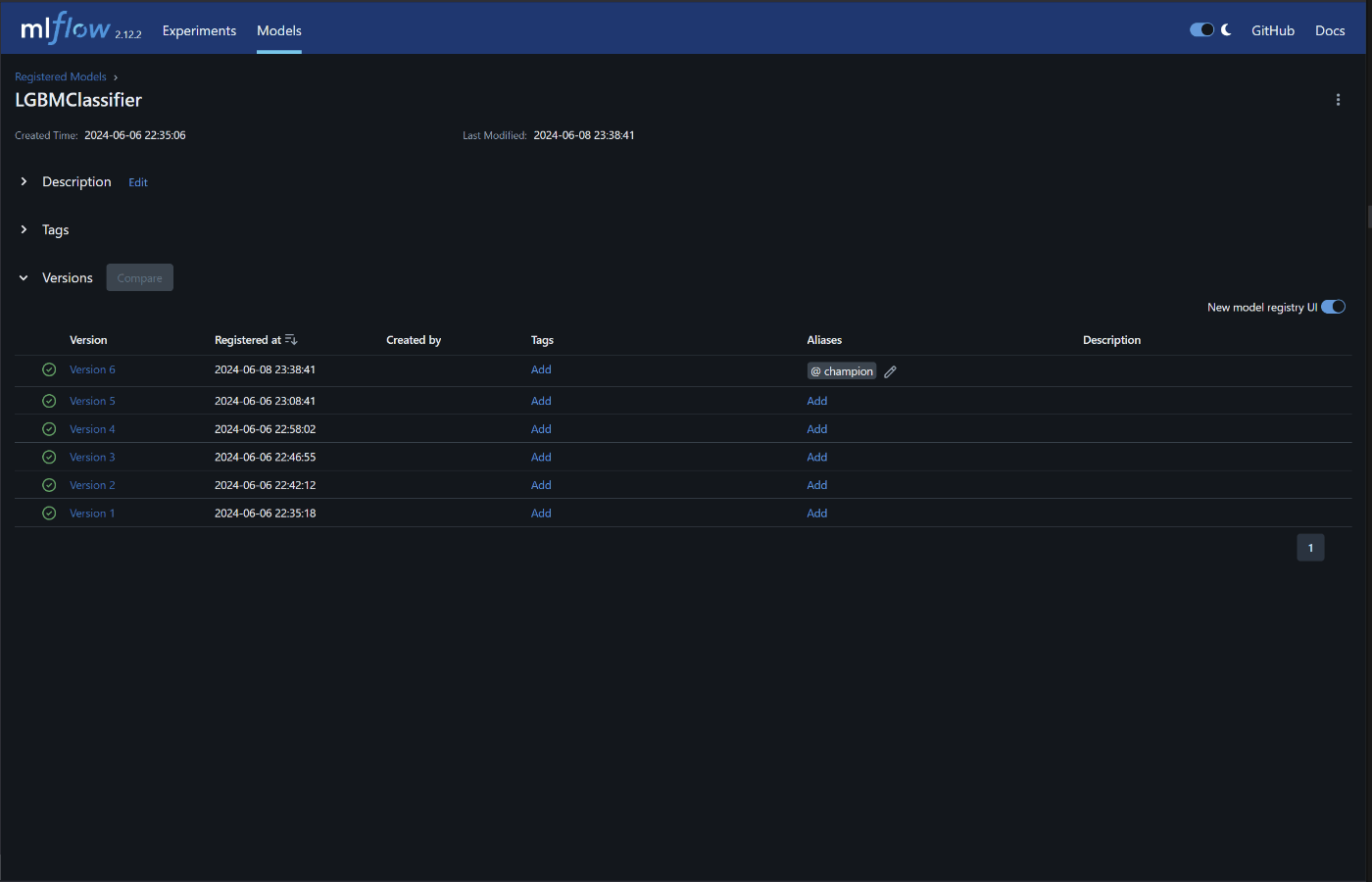Open Version 4 link

(92, 429)
